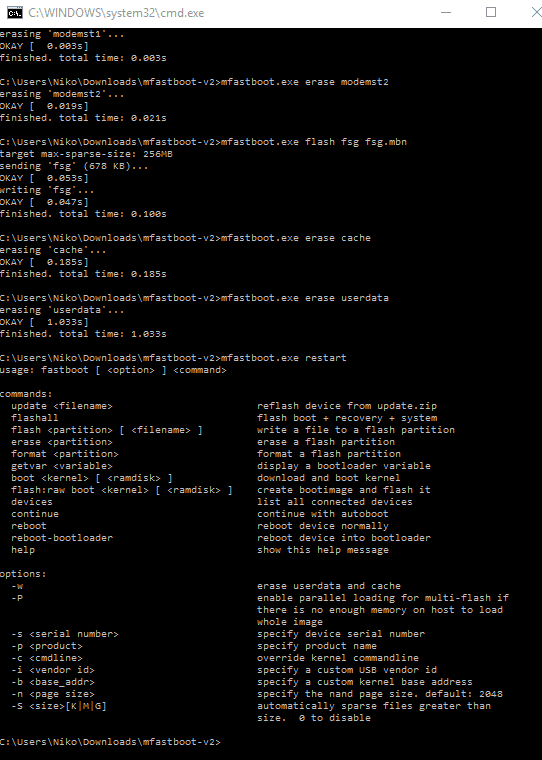The width and height of the screenshot is (542, 760).
Task: Click the '-w' option in options list
Action: tap(17, 586)
